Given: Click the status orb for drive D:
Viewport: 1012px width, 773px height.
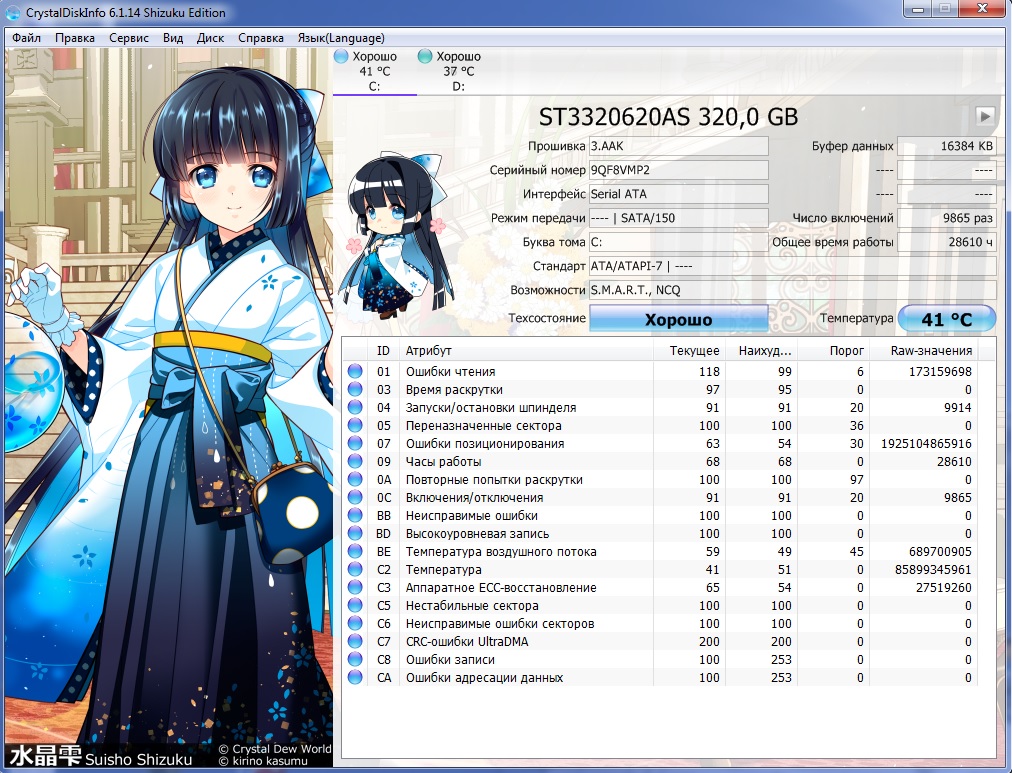Looking at the screenshot, I should tap(425, 57).
